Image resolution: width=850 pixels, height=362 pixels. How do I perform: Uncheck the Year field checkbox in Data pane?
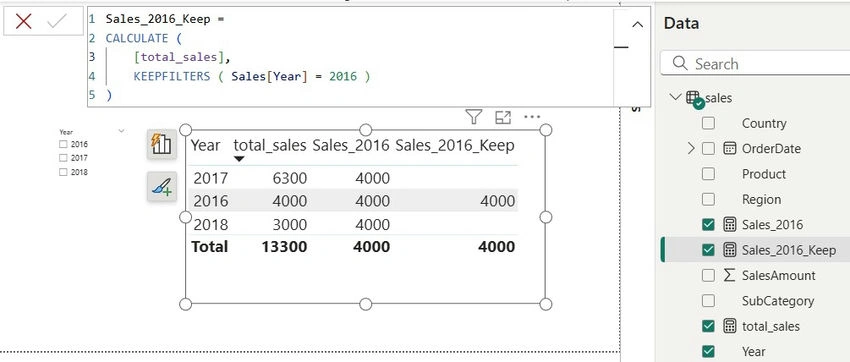click(x=708, y=351)
